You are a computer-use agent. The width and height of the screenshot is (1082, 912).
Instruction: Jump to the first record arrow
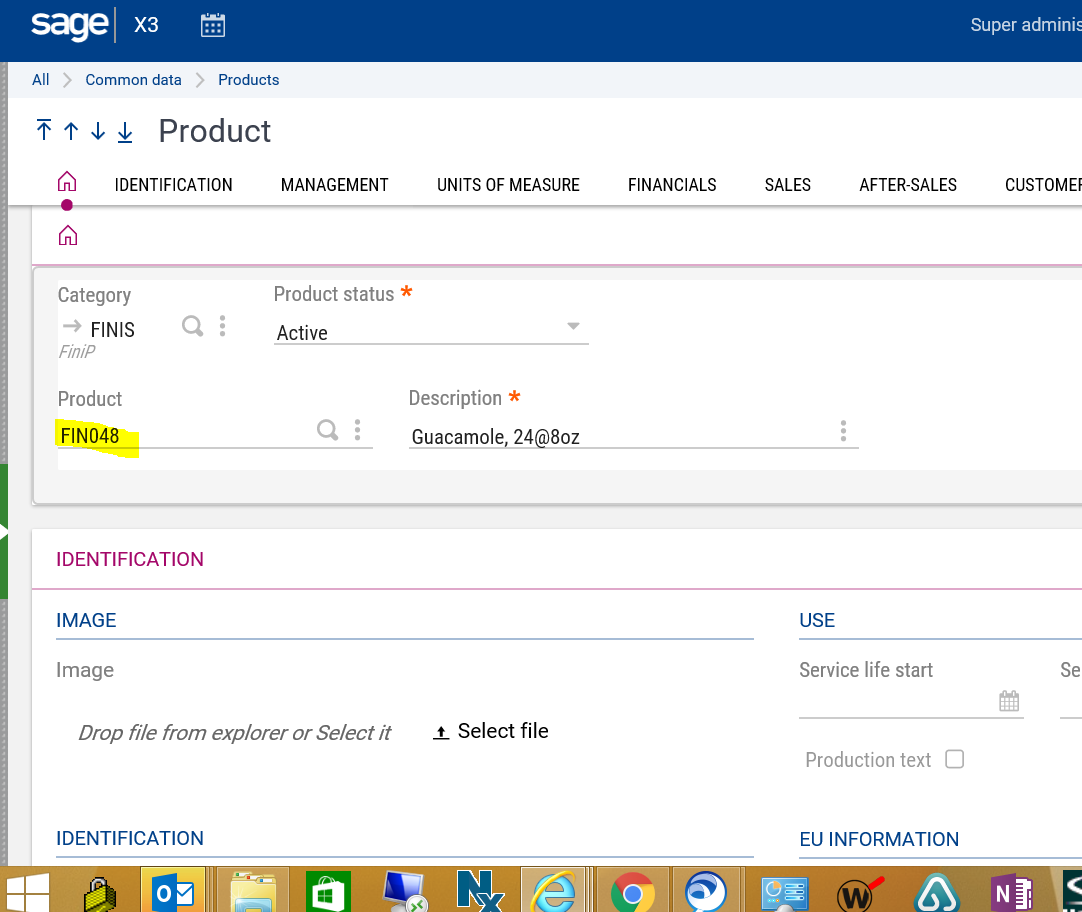click(x=44, y=130)
